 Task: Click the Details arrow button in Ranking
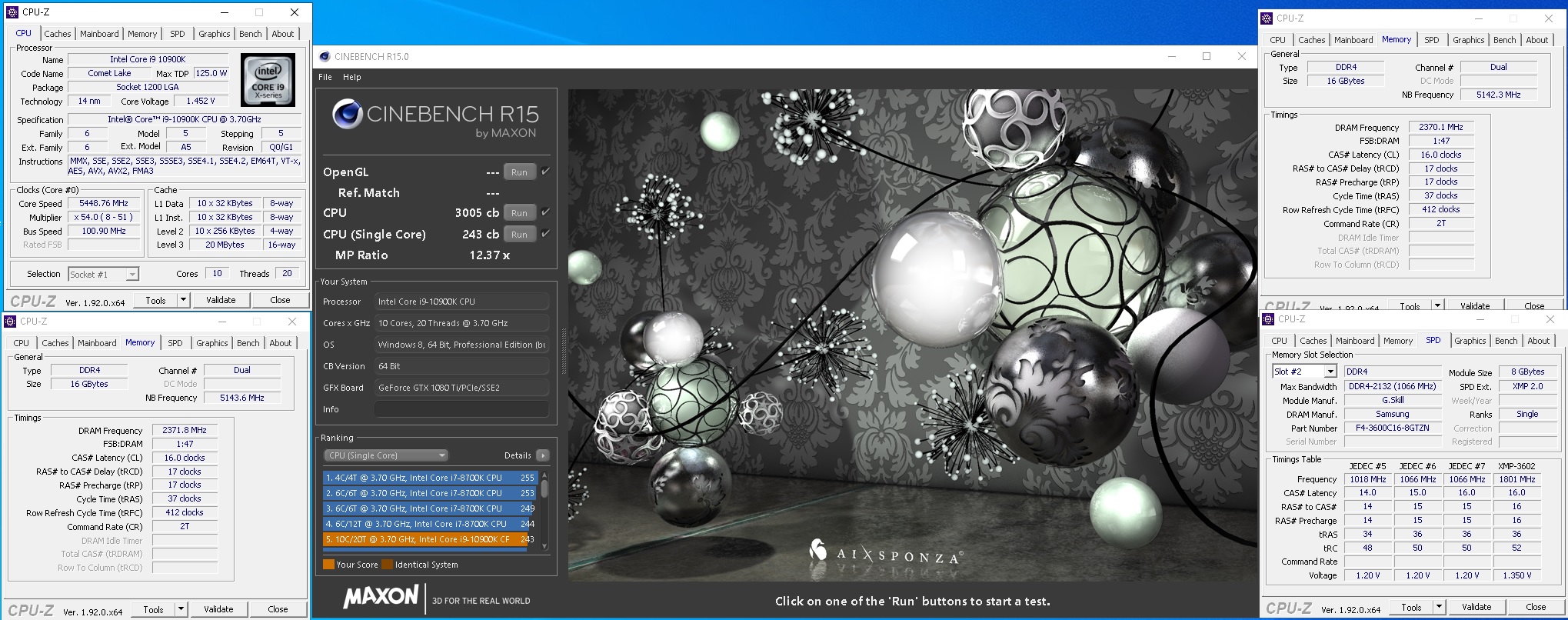(x=543, y=455)
